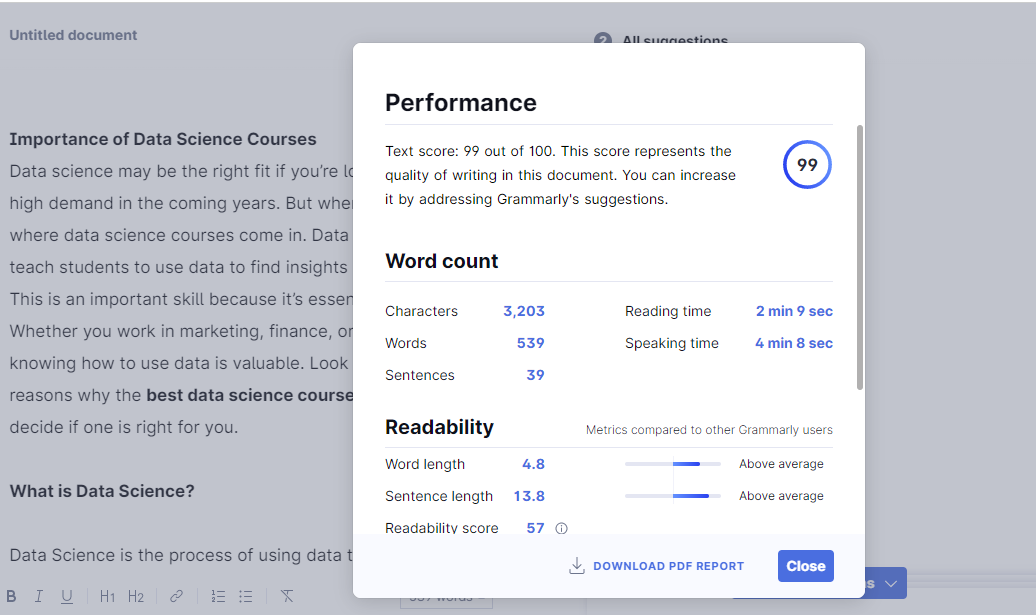Expand the chevron on the blue button
Viewport: 1036px width, 615px height.
891,583
